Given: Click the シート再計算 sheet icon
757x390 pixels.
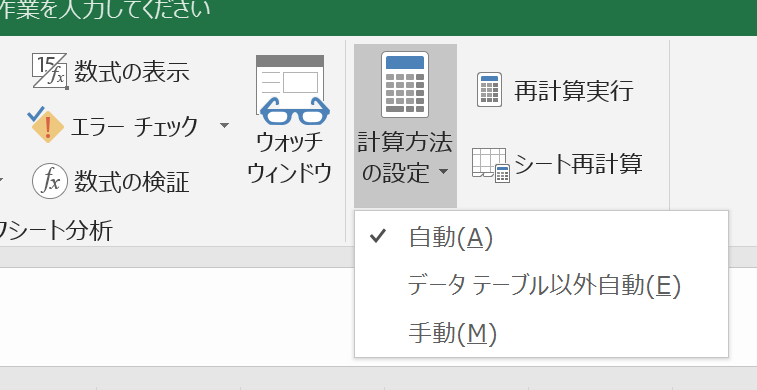Looking at the screenshot, I should click(491, 165).
